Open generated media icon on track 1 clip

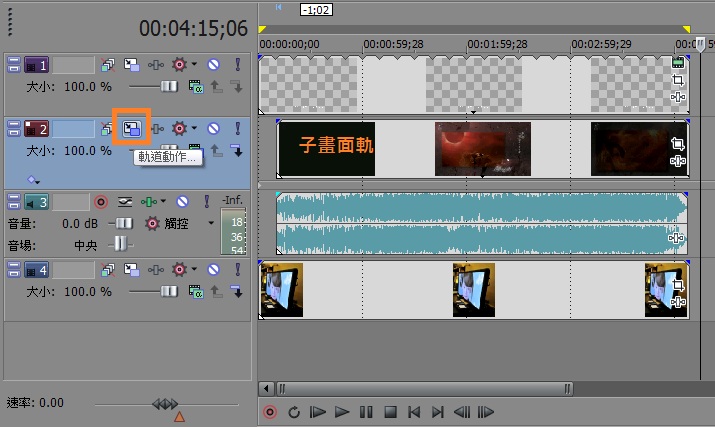[678, 62]
